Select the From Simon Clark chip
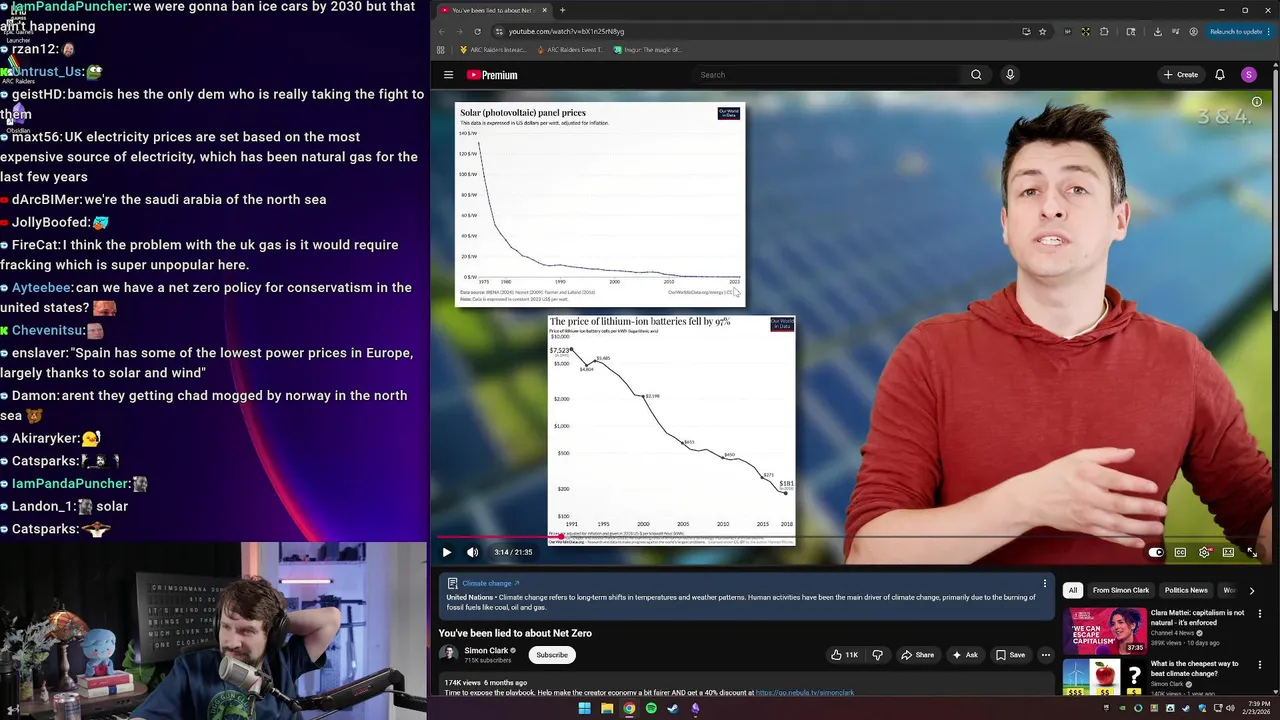The width and height of the screenshot is (1280, 720). point(1121,590)
